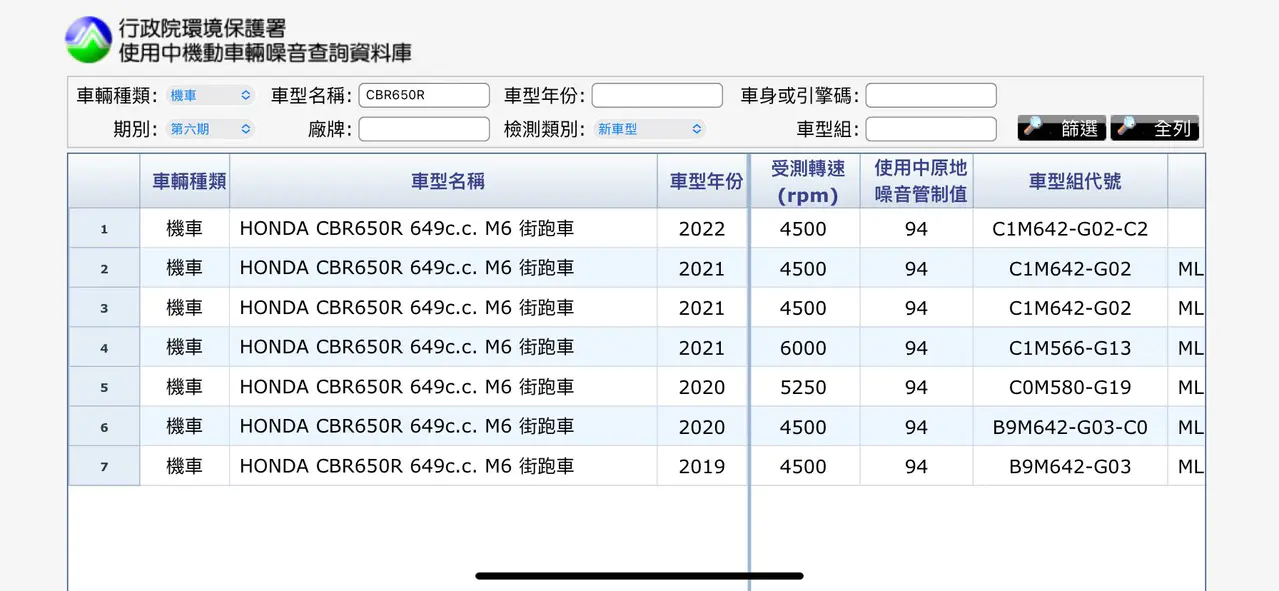The height and width of the screenshot is (591, 1279).
Task: Click the 車型年份 column header
Action: pyautogui.click(x=703, y=181)
